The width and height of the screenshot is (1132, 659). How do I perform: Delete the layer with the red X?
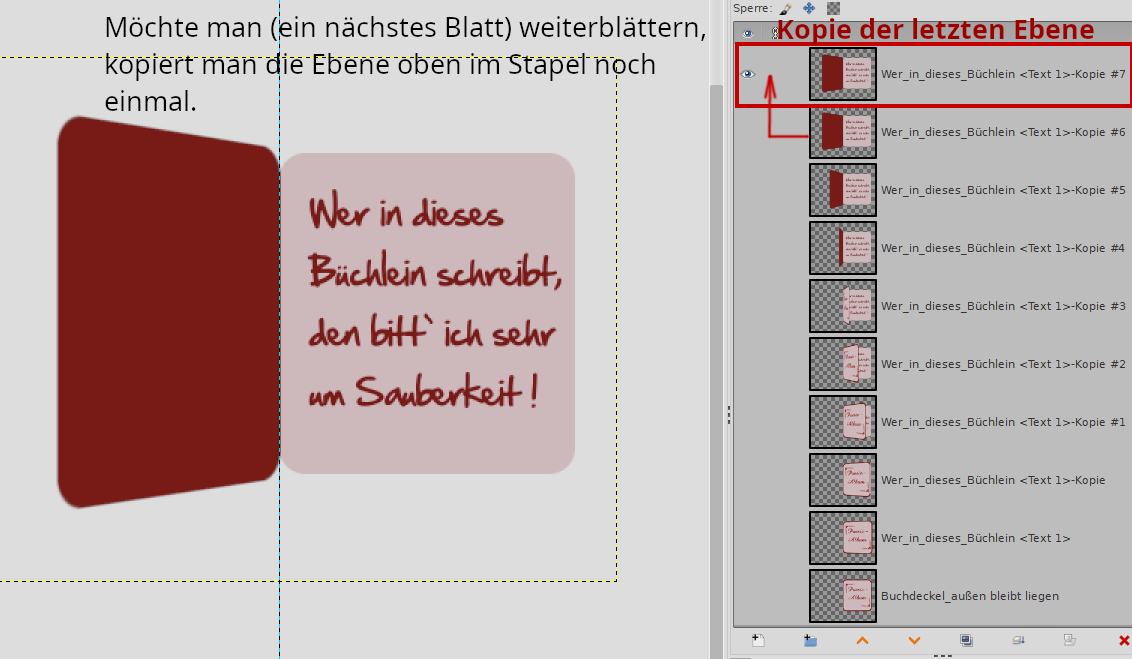[x=1123, y=640]
